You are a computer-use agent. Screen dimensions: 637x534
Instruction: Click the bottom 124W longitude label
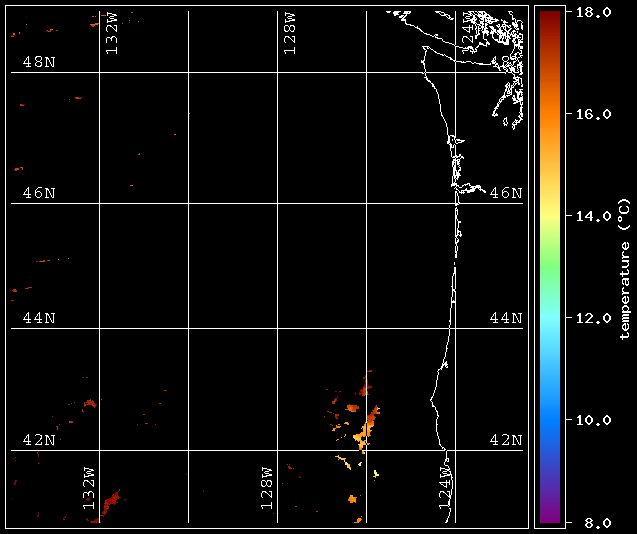point(445,488)
